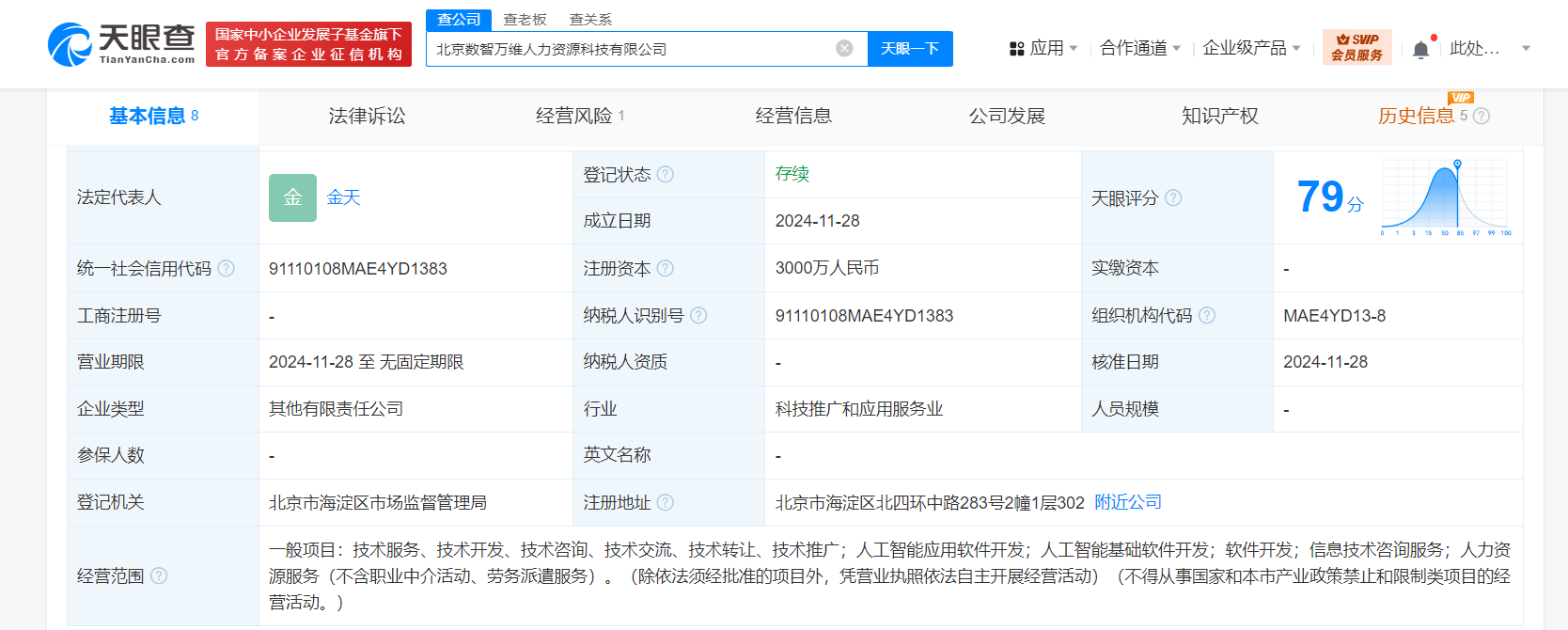Screen dimensions: 1568x630
Task: Click the TianYanCha logo
Action: pos(121,44)
